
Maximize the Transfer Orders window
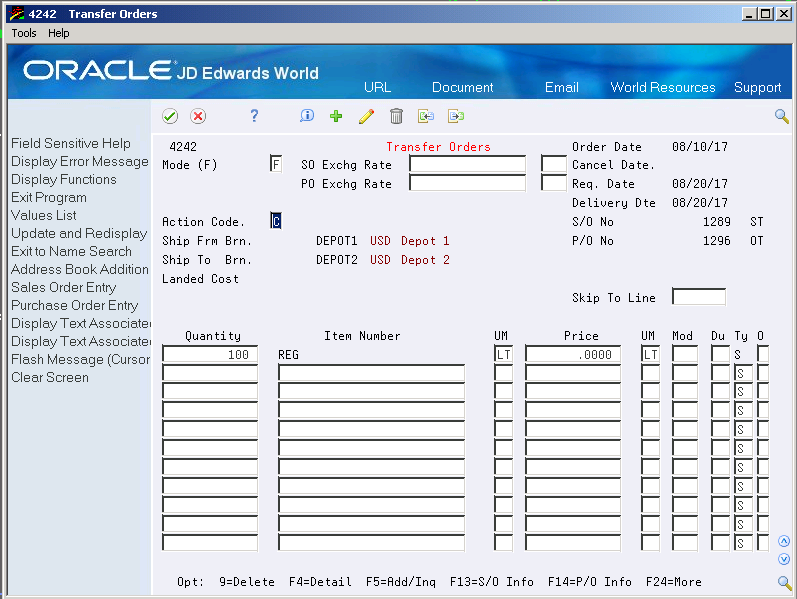765,14
